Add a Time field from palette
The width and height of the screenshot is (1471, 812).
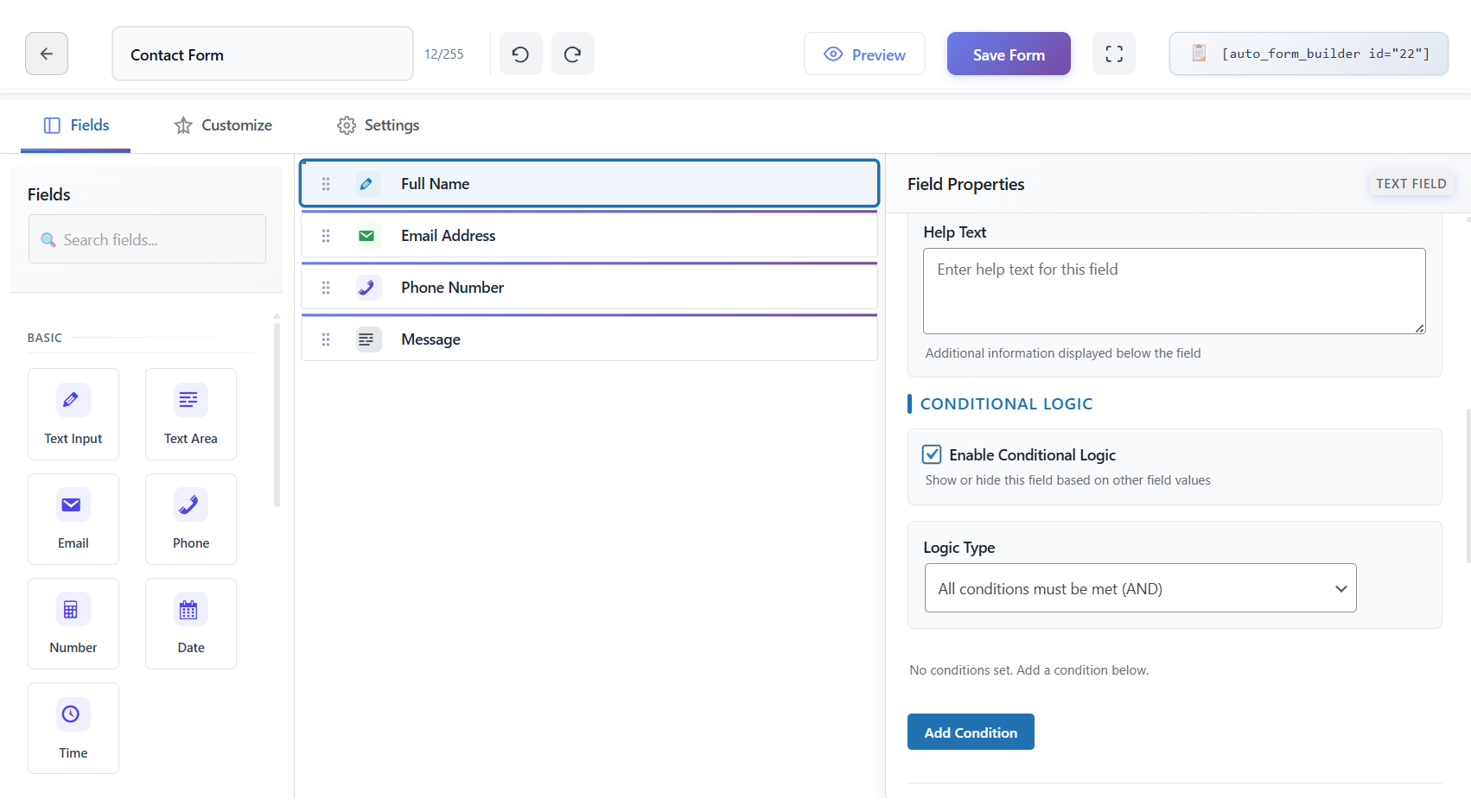click(x=73, y=727)
